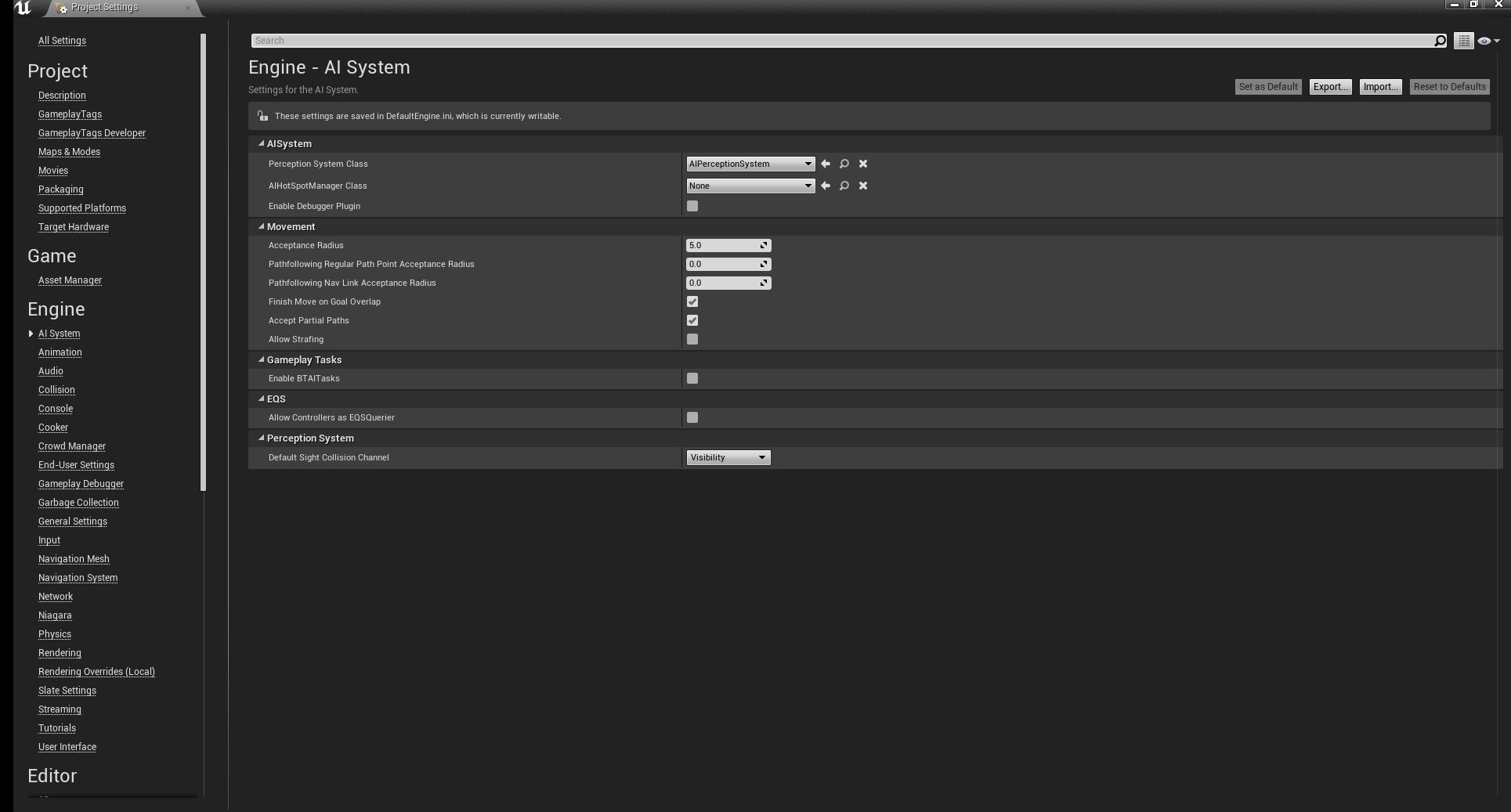The width and height of the screenshot is (1511, 812).
Task: Open Garbage Collection settings
Action: pyautogui.click(x=78, y=503)
